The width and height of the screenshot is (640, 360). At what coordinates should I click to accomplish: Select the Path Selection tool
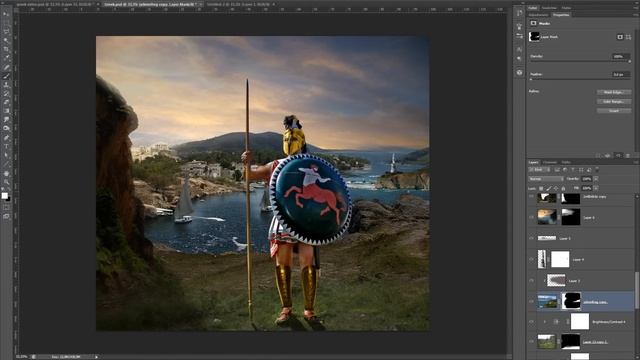pyautogui.click(x=6, y=155)
